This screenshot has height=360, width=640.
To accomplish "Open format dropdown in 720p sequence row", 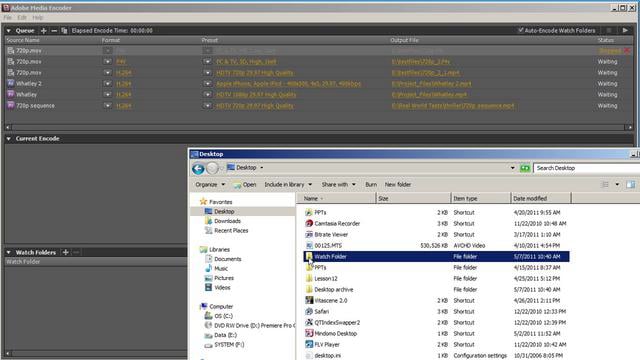I will tap(107, 105).
